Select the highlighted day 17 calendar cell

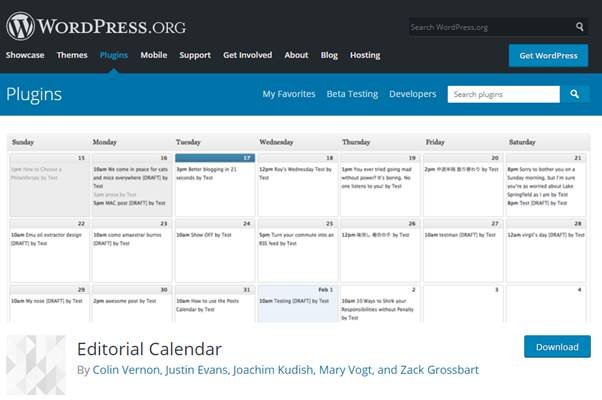[215, 184]
